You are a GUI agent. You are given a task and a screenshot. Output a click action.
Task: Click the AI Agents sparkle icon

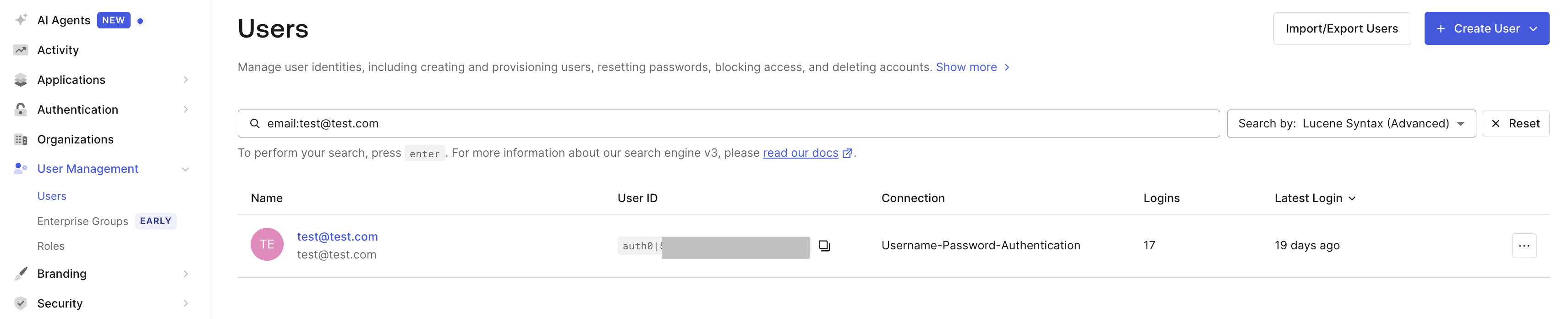[21, 20]
